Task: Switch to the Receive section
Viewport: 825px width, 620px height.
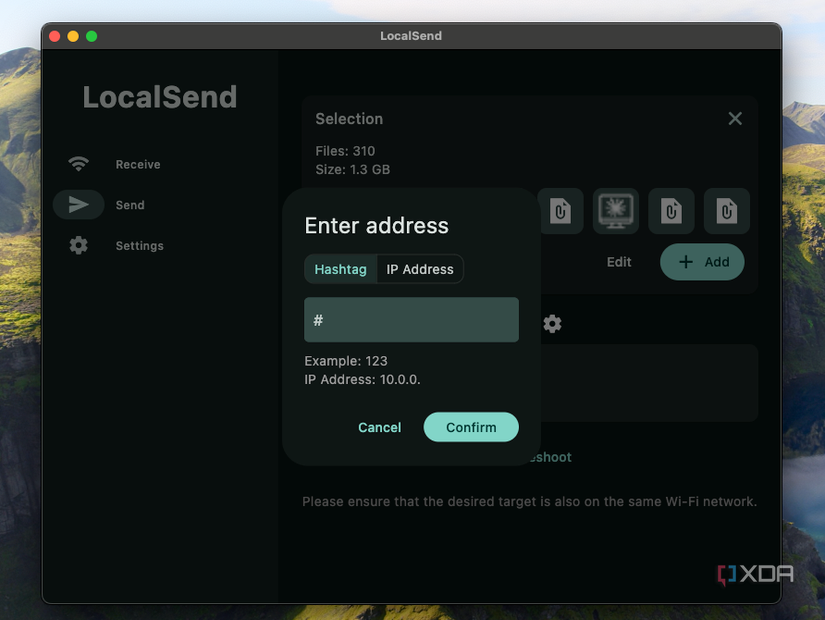Action: click(x=137, y=164)
